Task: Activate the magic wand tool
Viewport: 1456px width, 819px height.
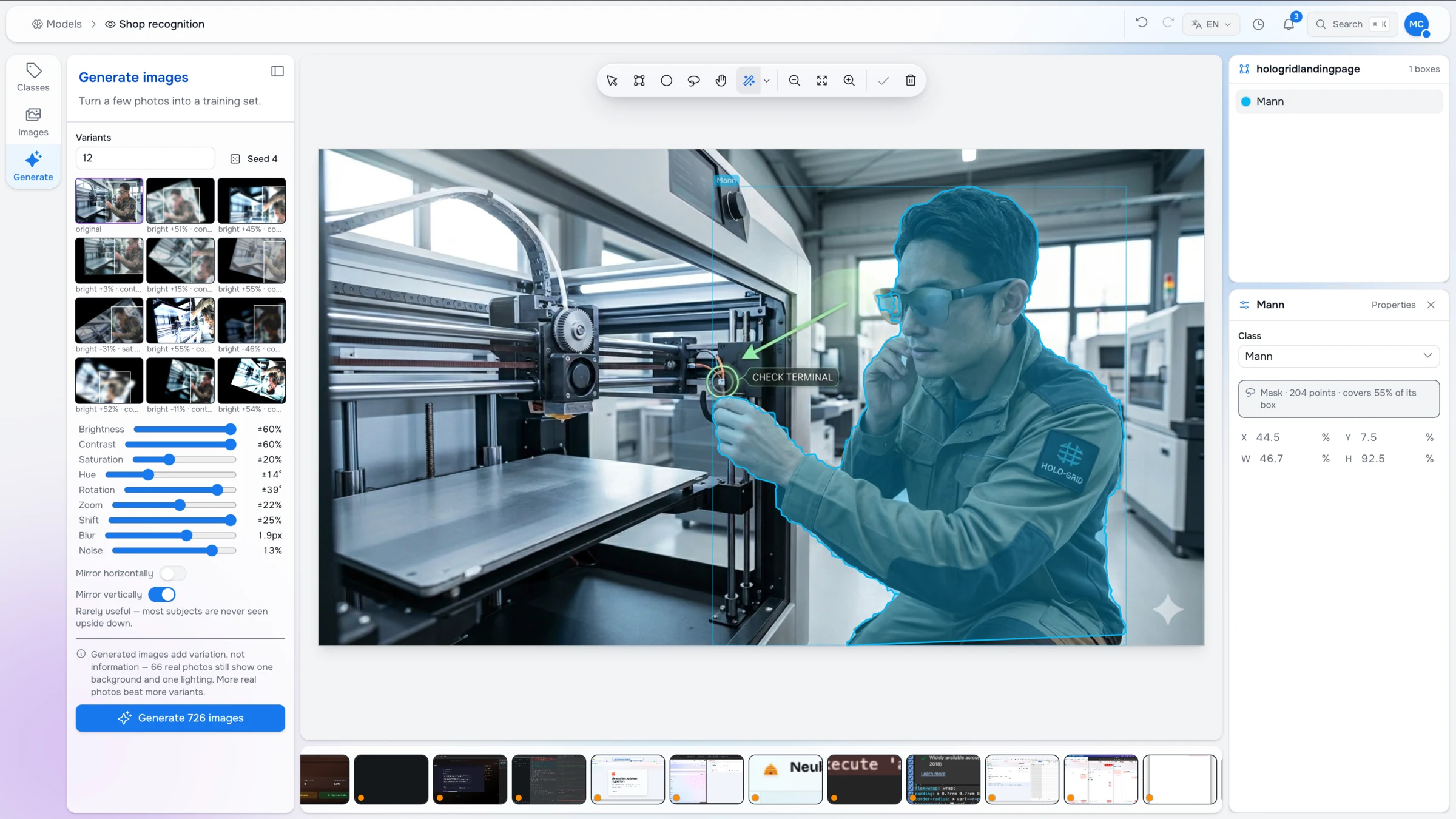Action: click(x=749, y=81)
